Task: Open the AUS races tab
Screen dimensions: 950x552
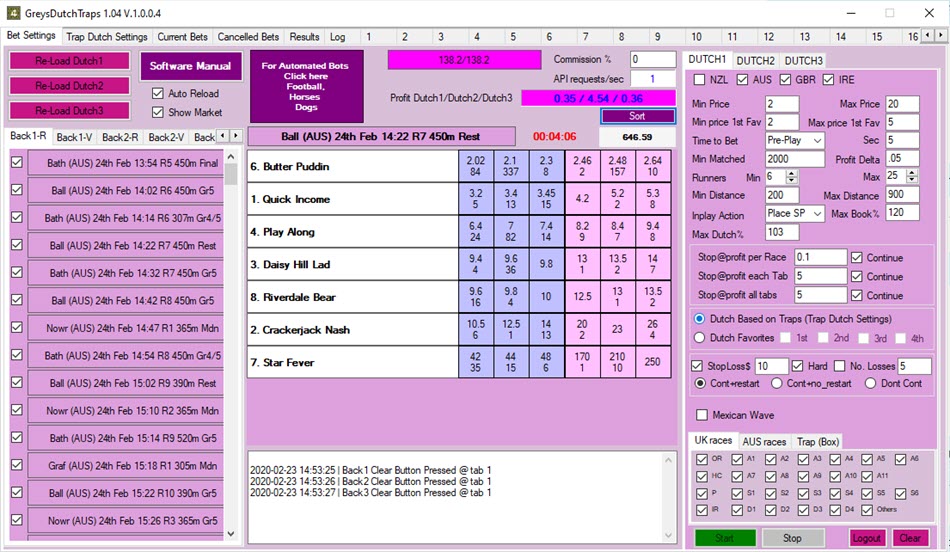Action: 763,441
